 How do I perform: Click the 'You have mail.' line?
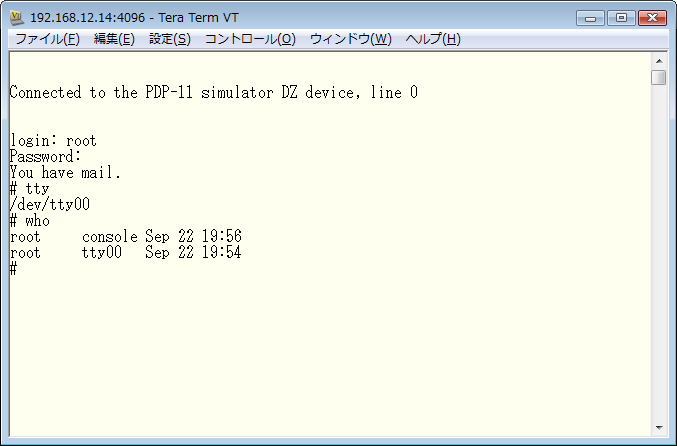click(x=65, y=173)
